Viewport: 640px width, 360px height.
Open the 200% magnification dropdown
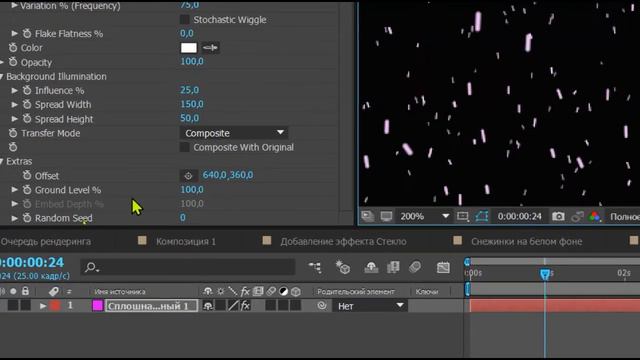(x=424, y=216)
